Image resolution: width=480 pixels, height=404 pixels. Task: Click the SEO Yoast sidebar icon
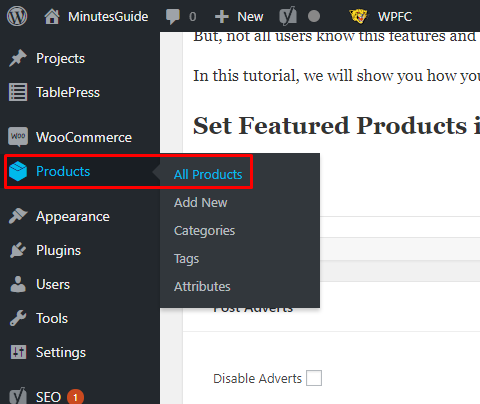(18, 396)
